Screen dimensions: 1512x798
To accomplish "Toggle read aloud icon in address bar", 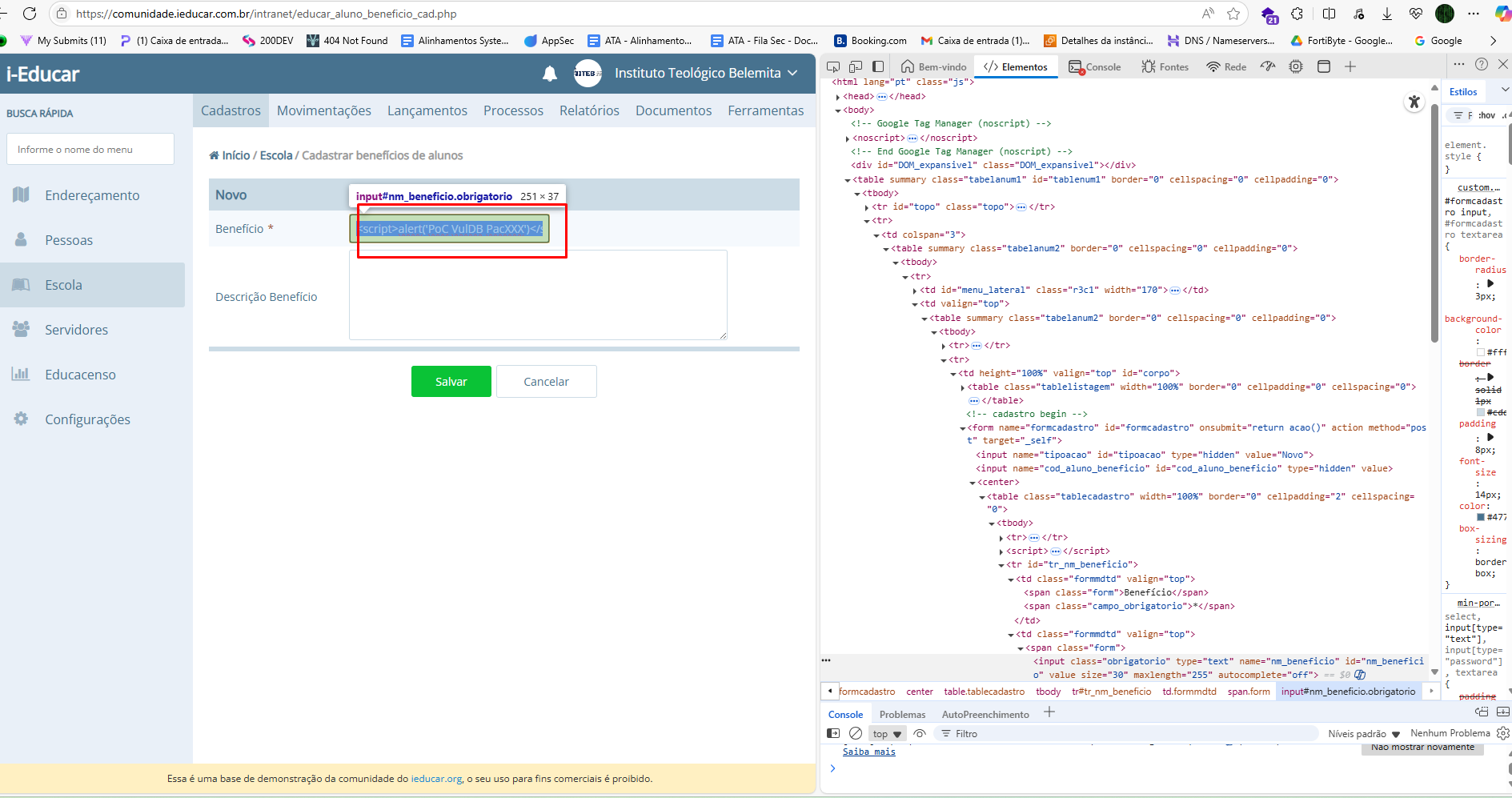I will pos(1209,14).
